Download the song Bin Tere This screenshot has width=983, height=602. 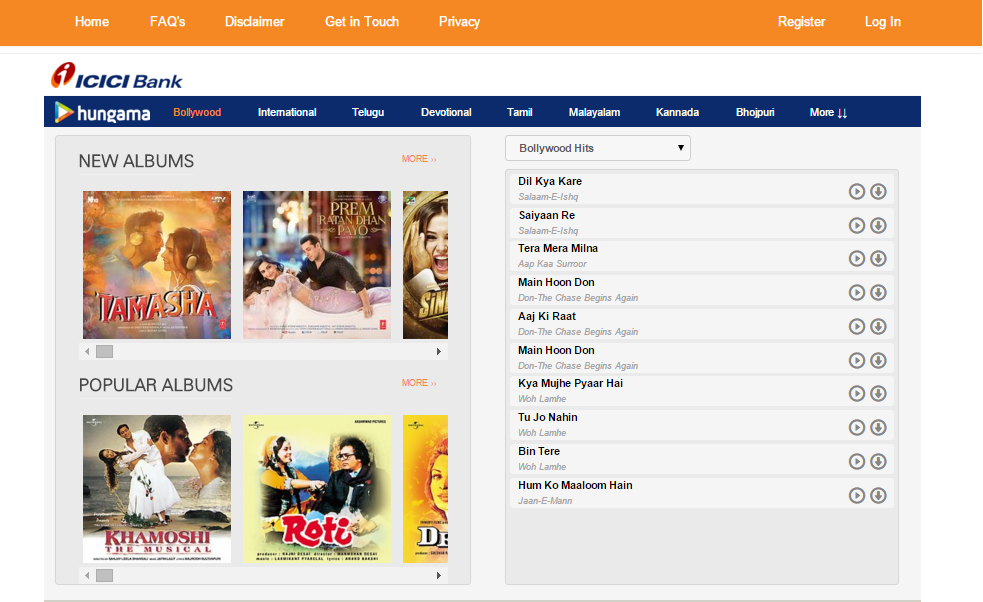[878, 462]
